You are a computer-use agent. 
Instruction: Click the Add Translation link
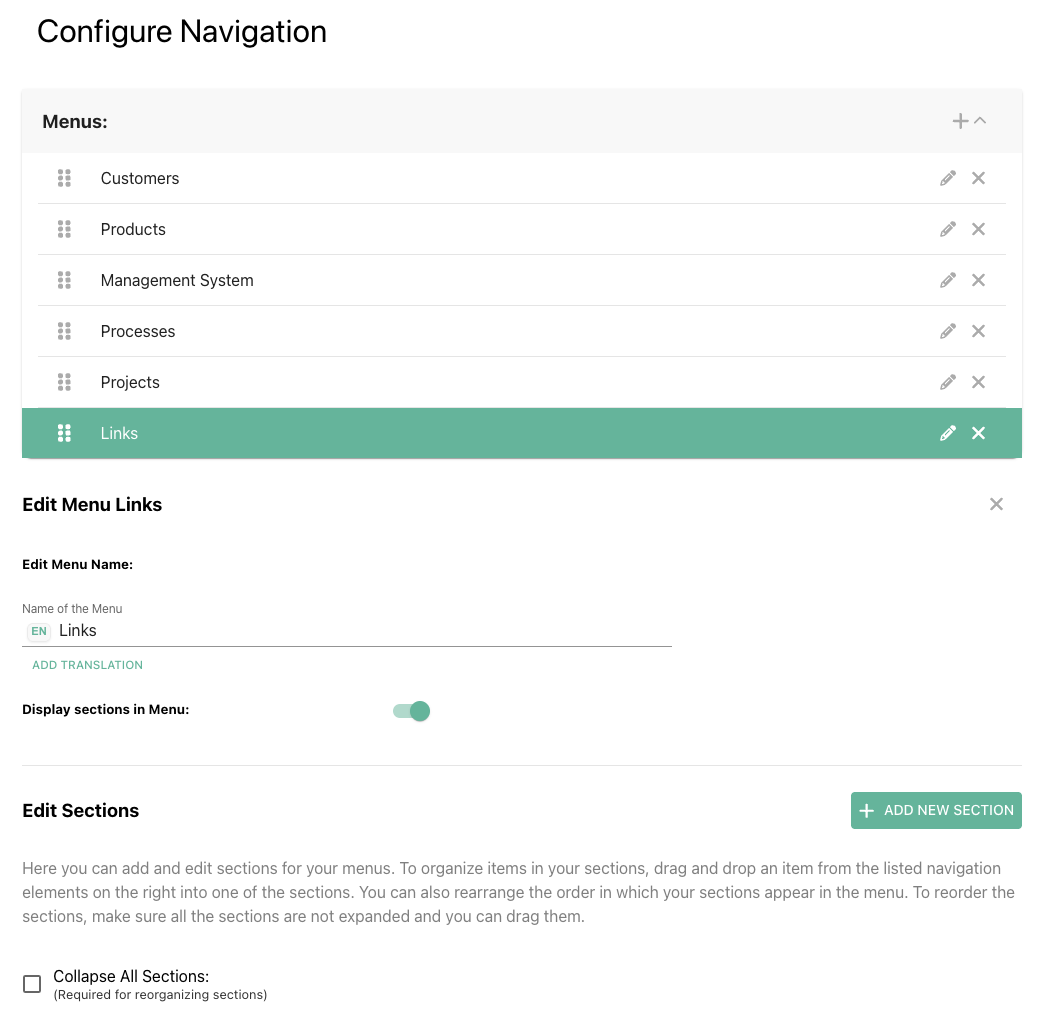tap(87, 665)
